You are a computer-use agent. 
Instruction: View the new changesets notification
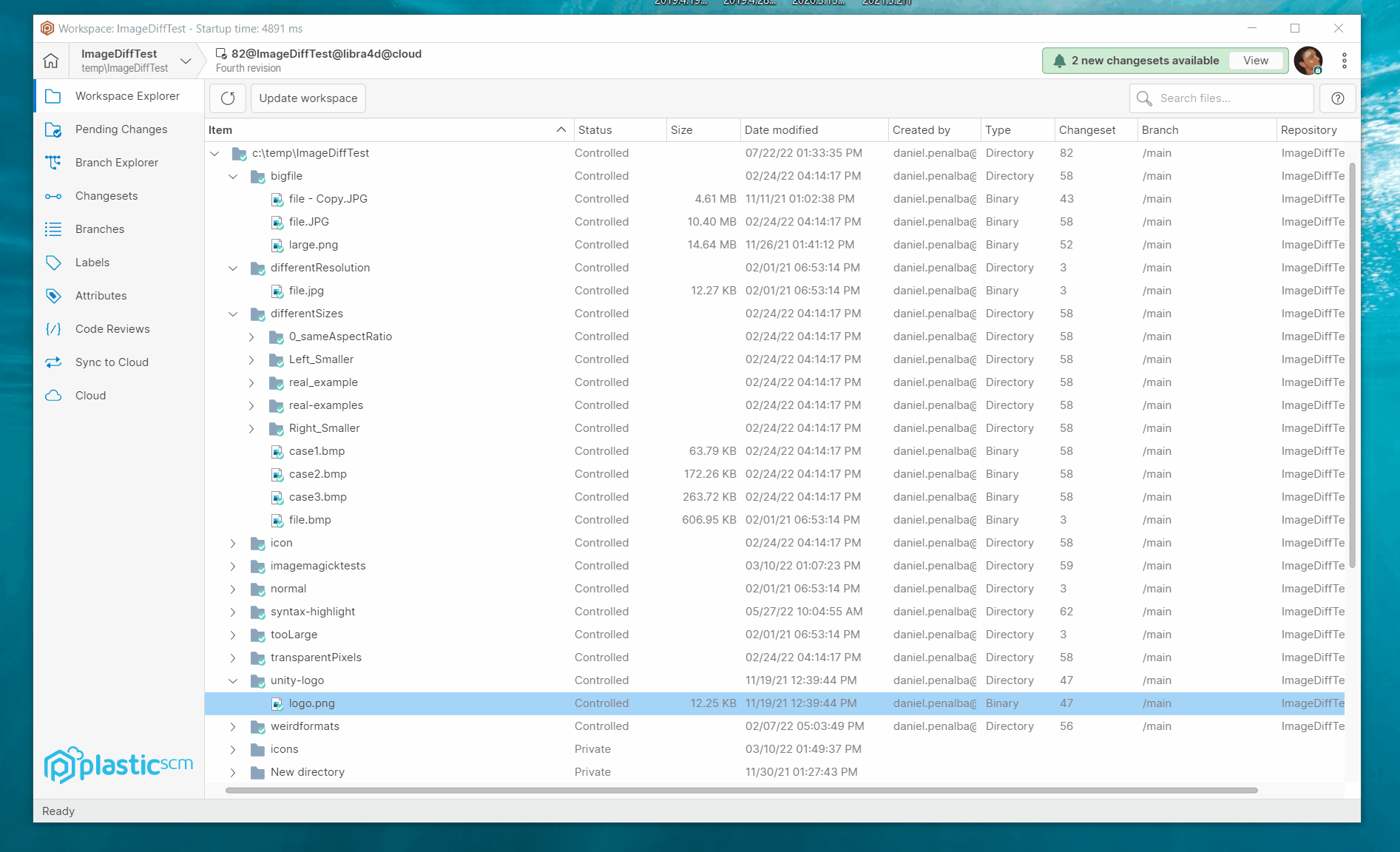pyautogui.click(x=1256, y=61)
